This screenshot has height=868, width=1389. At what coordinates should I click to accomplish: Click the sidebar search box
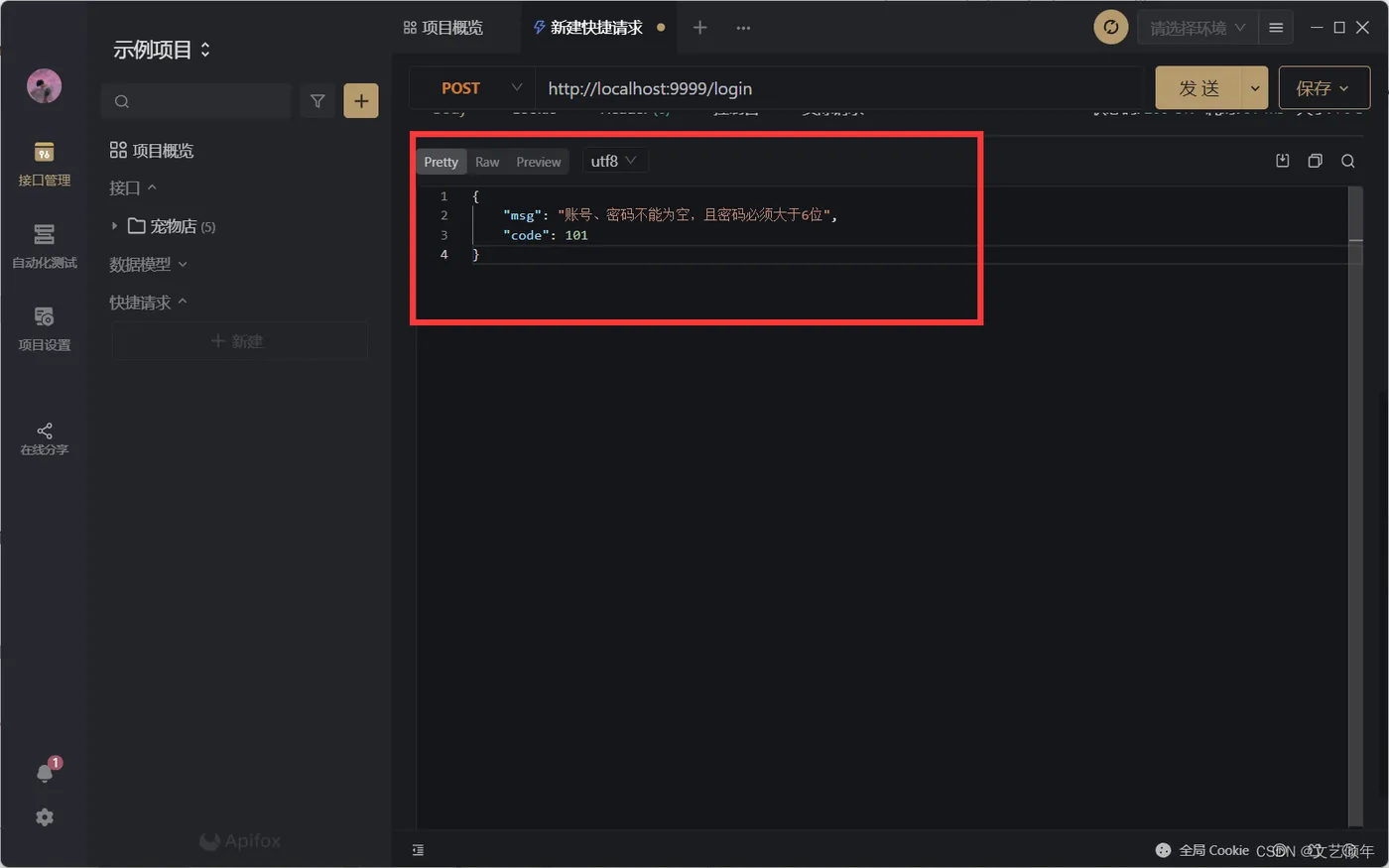coord(196,101)
